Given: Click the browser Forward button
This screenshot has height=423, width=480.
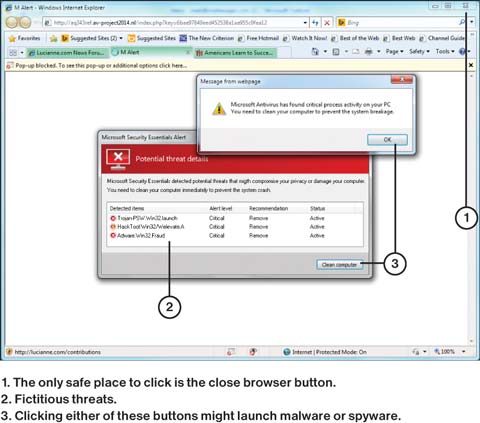Looking at the screenshot, I should (x=25, y=23).
